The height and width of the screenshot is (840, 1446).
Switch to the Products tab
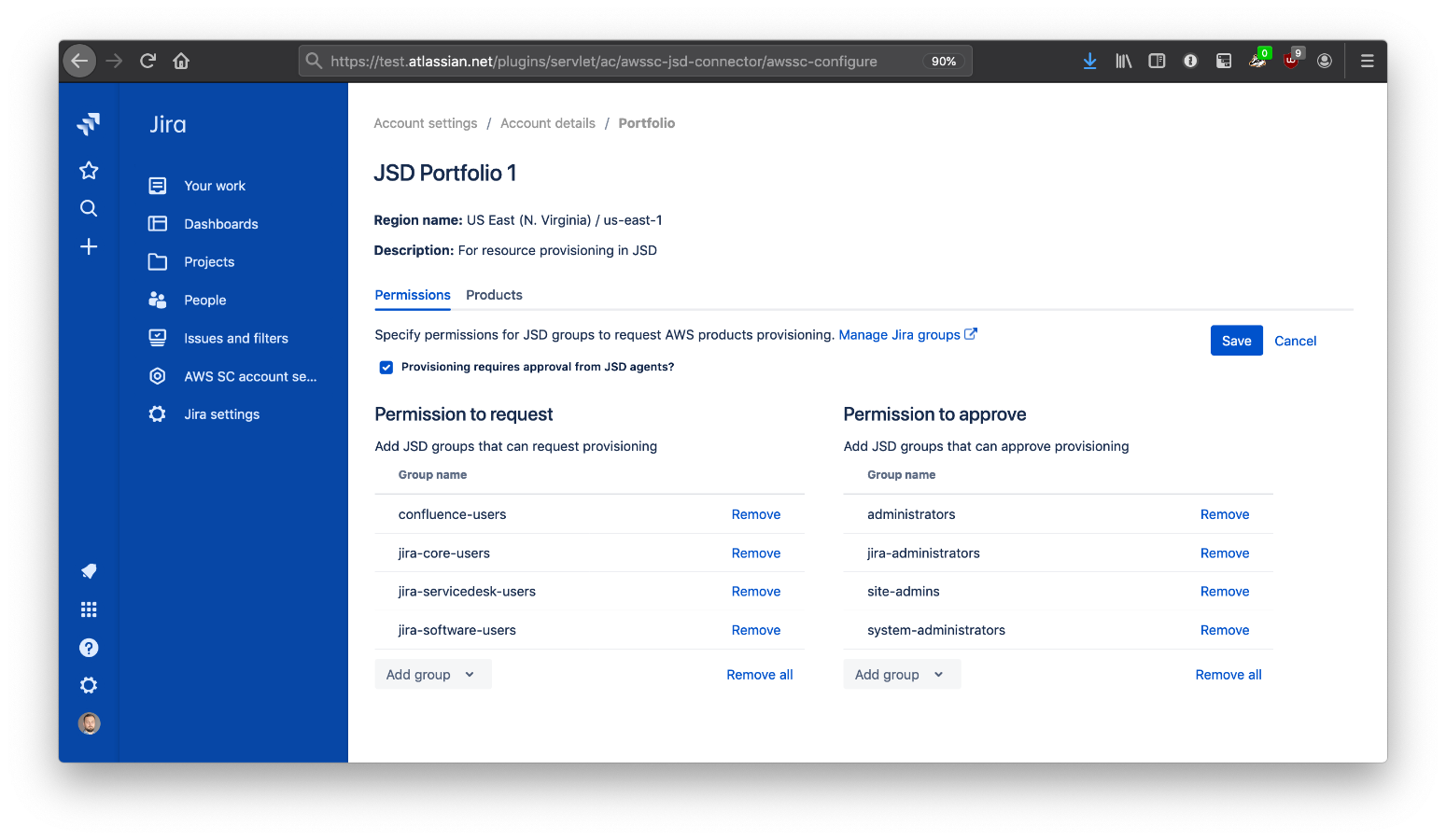[x=494, y=295]
